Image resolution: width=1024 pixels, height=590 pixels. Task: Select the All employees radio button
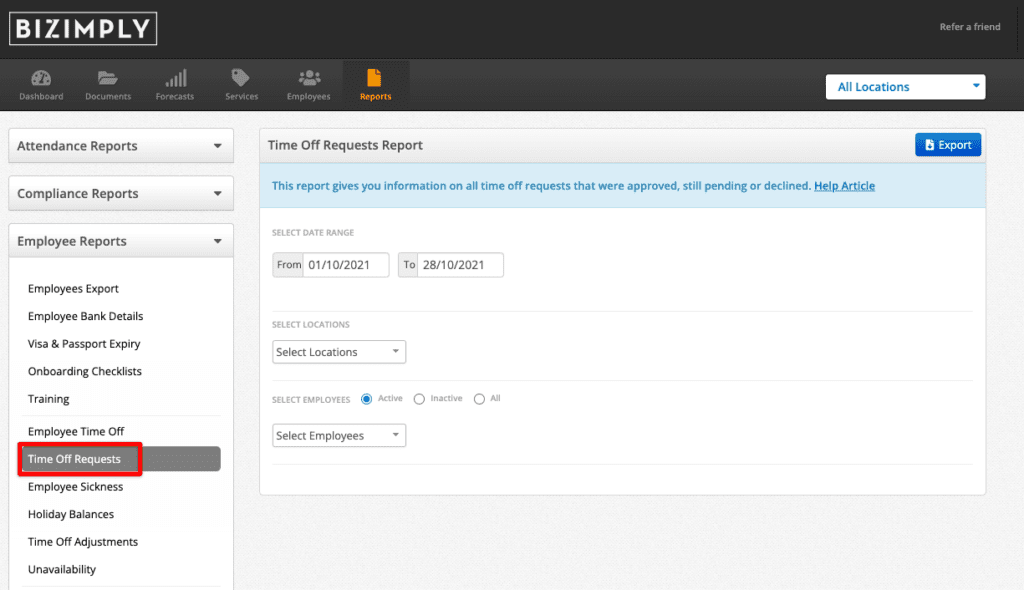pos(479,399)
